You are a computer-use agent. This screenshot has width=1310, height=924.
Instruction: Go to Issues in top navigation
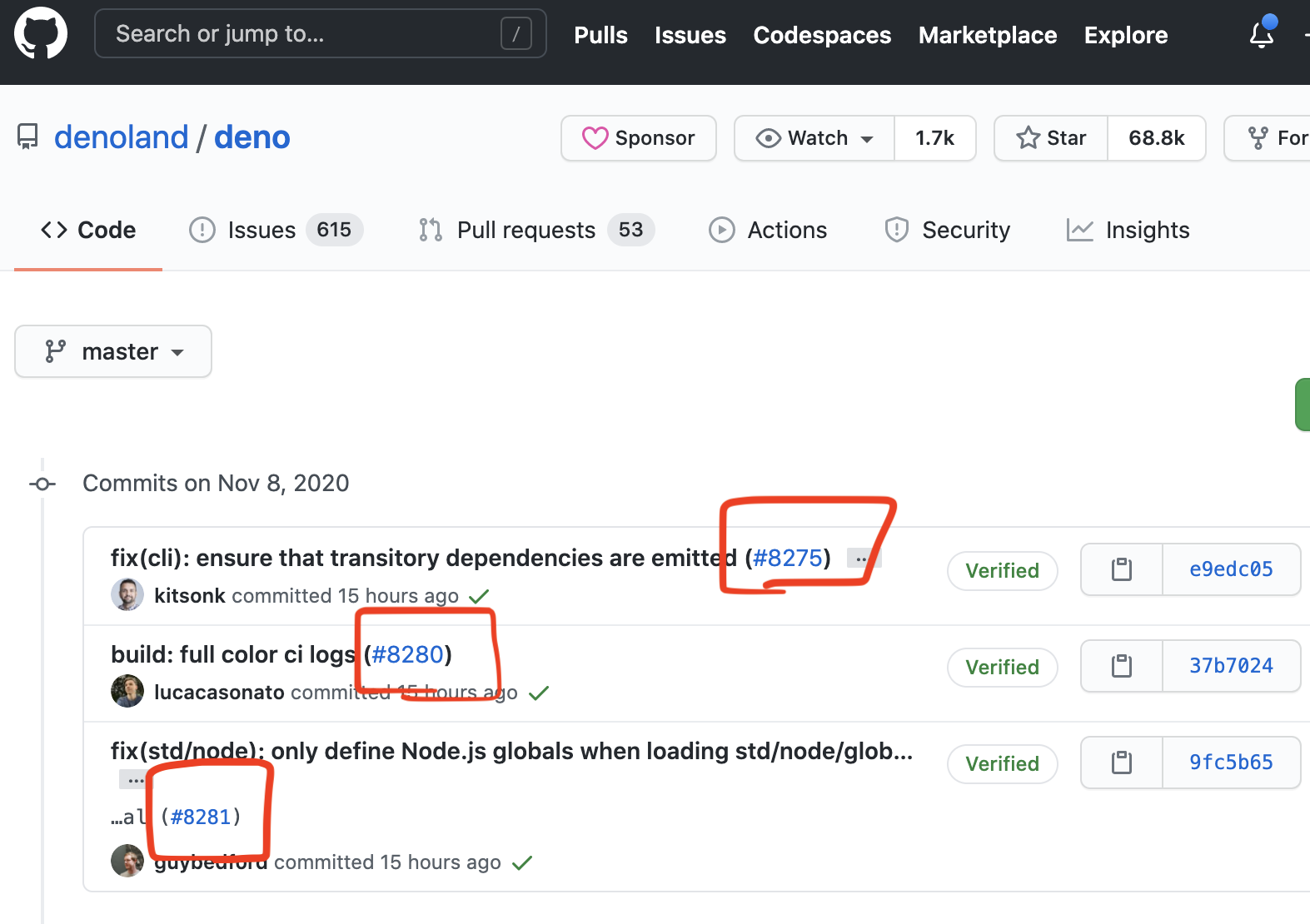tap(690, 35)
